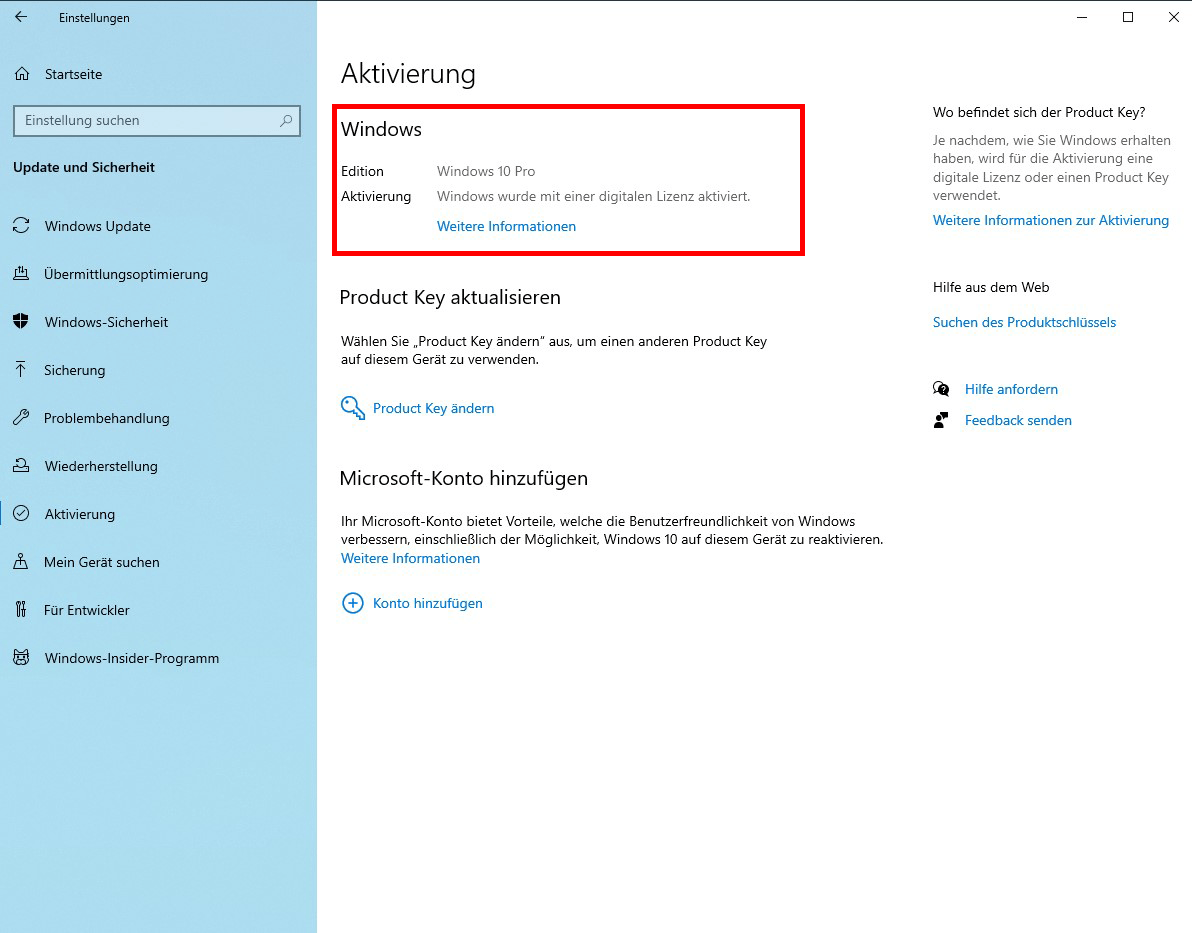Open Mein Gerät suchen icon

click(x=21, y=561)
